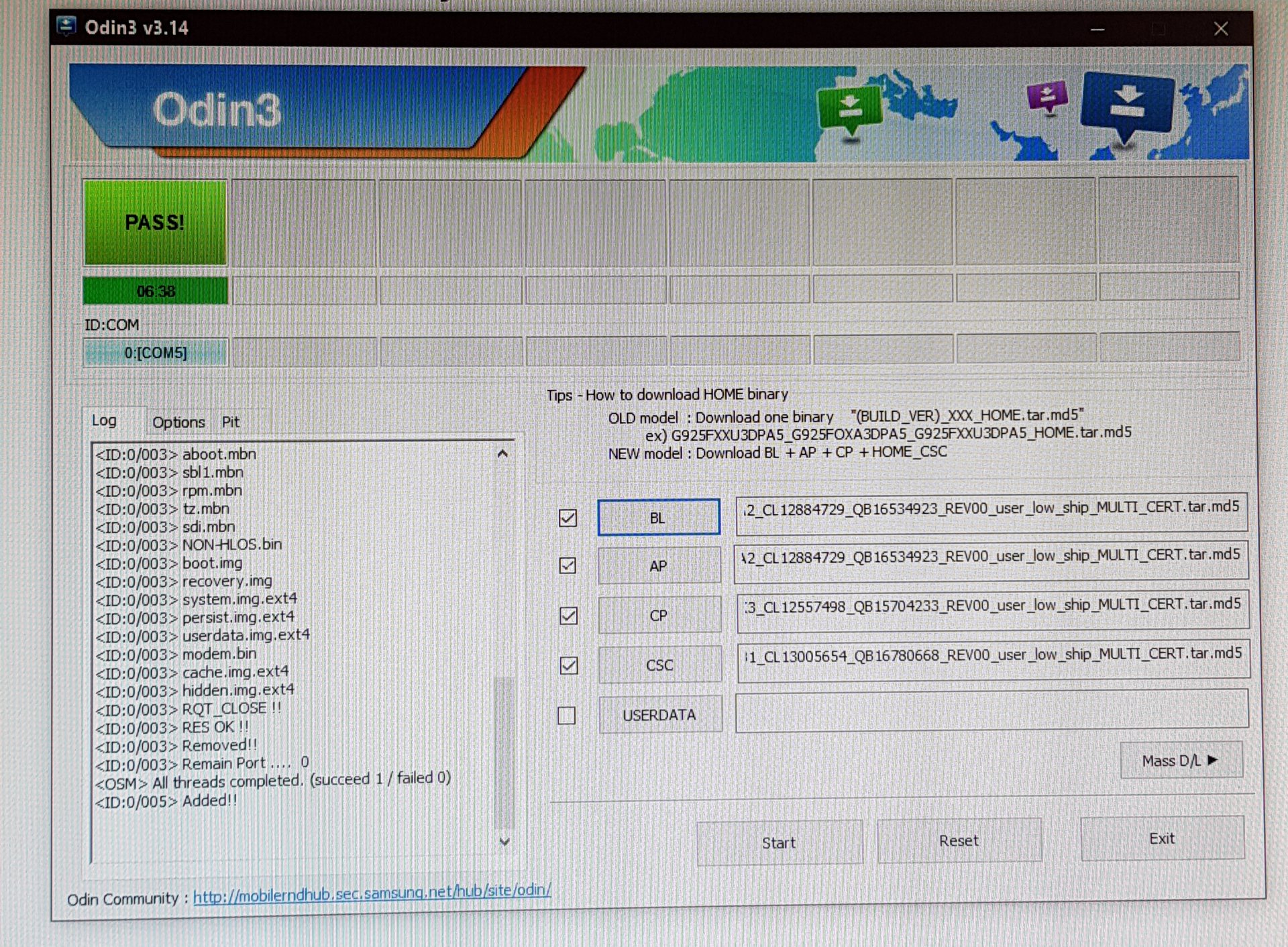Open the Pit tab
This screenshot has height=947, width=1288.
pos(231,422)
